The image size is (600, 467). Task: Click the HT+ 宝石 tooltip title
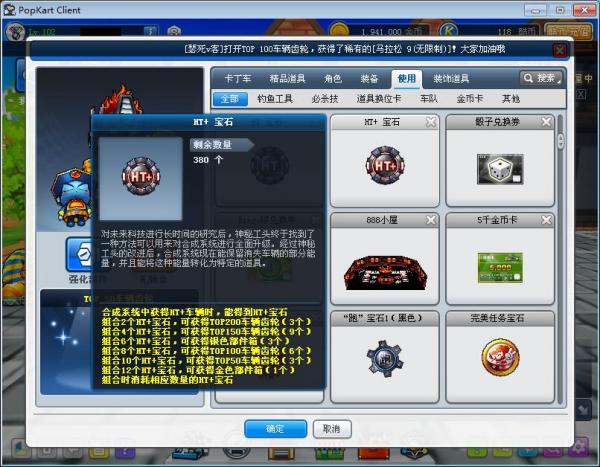213,122
